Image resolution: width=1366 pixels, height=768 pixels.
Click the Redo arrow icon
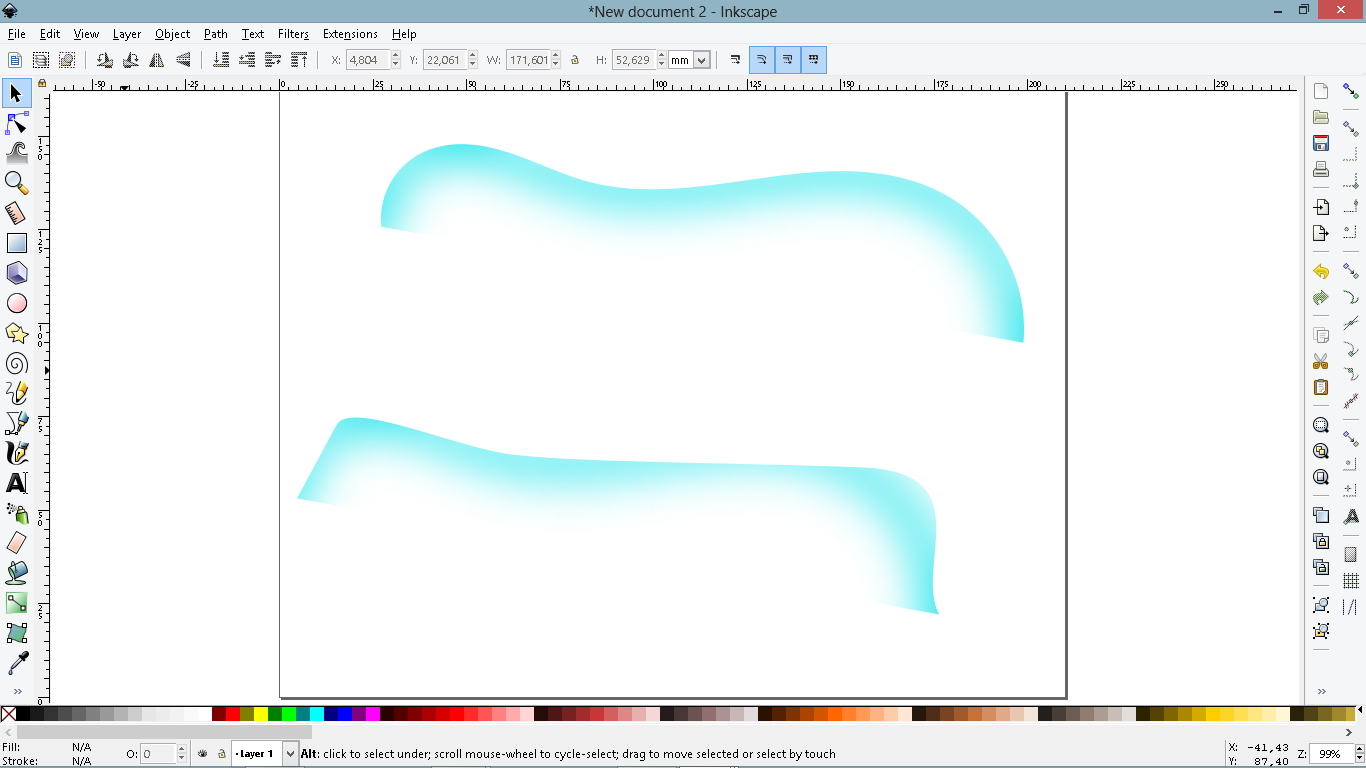(x=1321, y=298)
